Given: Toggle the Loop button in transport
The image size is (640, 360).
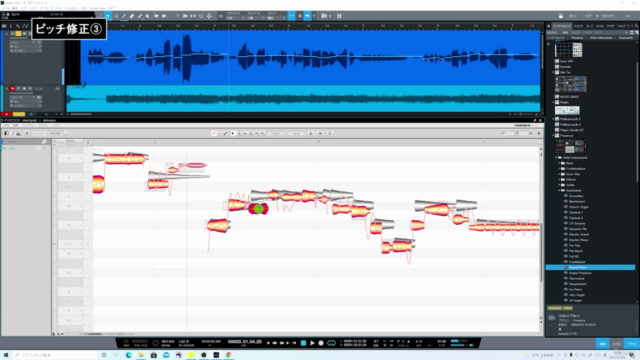Looking at the screenshot, I should click(331, 343).
